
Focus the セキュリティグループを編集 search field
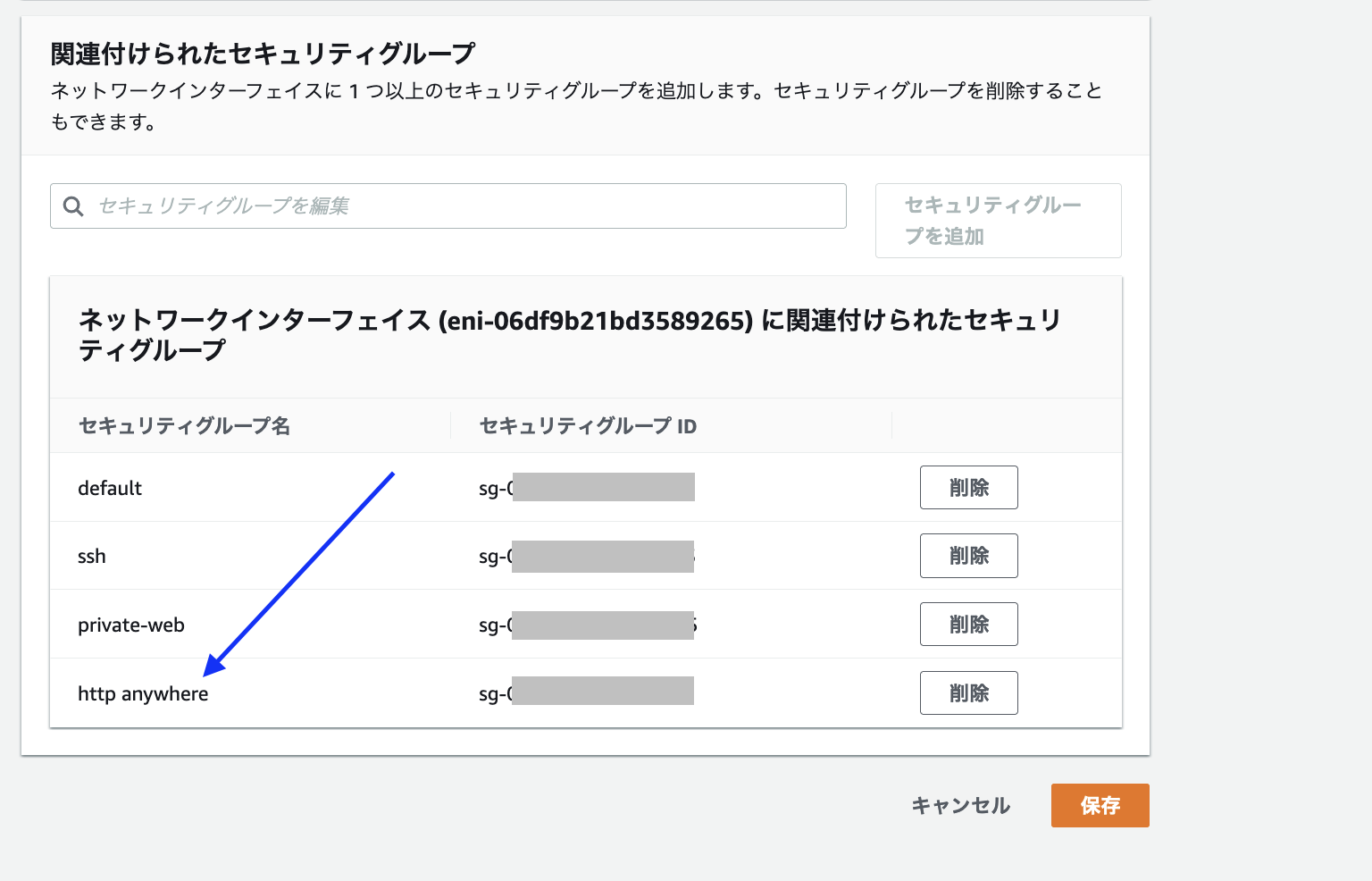pos(464,206)
